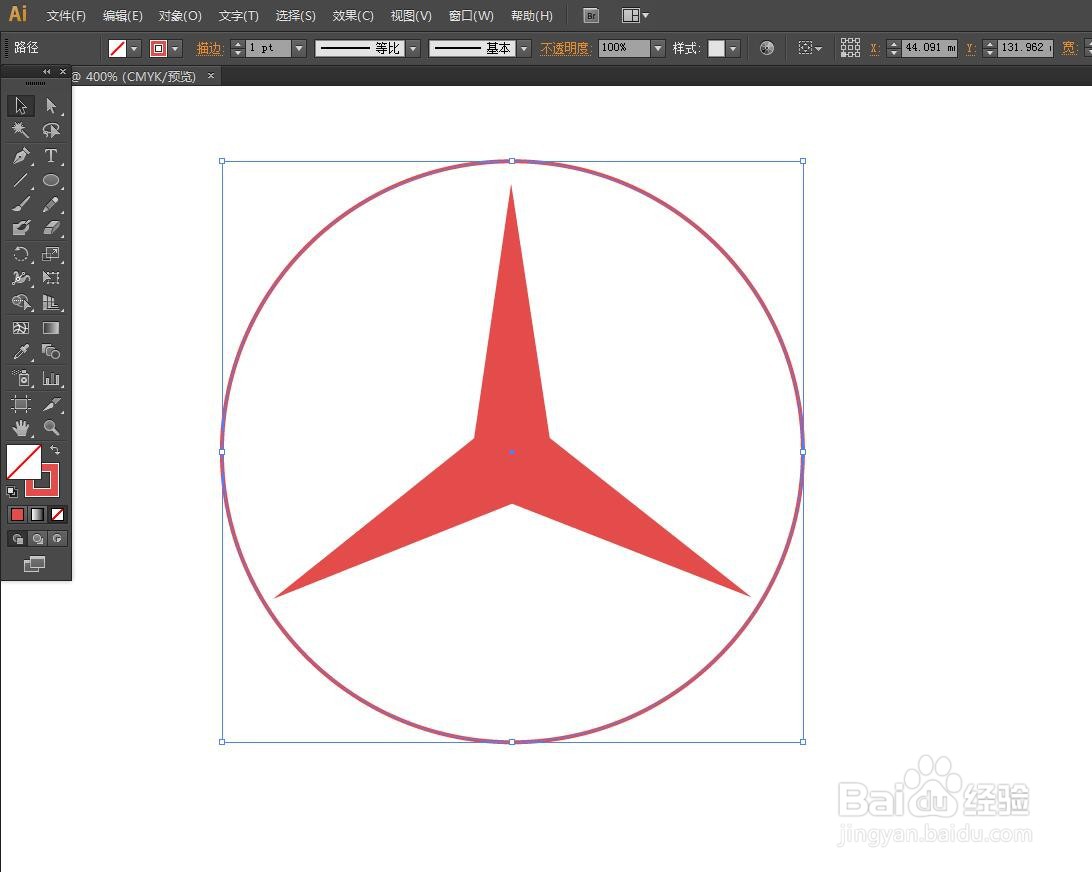The width and height of the screenshot is (1092, 872).
Task: Open the select similar objects dropdown
Action: click(x=810, y=48)
